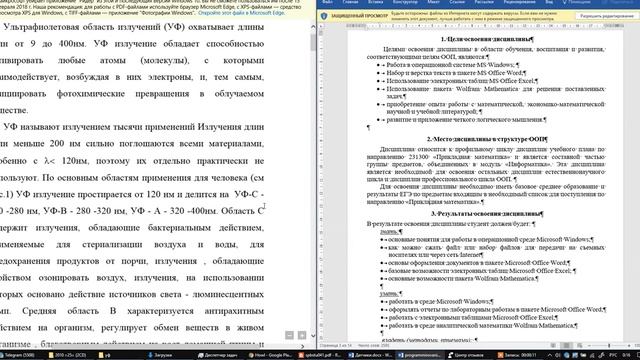
Task: Switch to Датчики.docx Word taskbar button
Action: [370, 355]
